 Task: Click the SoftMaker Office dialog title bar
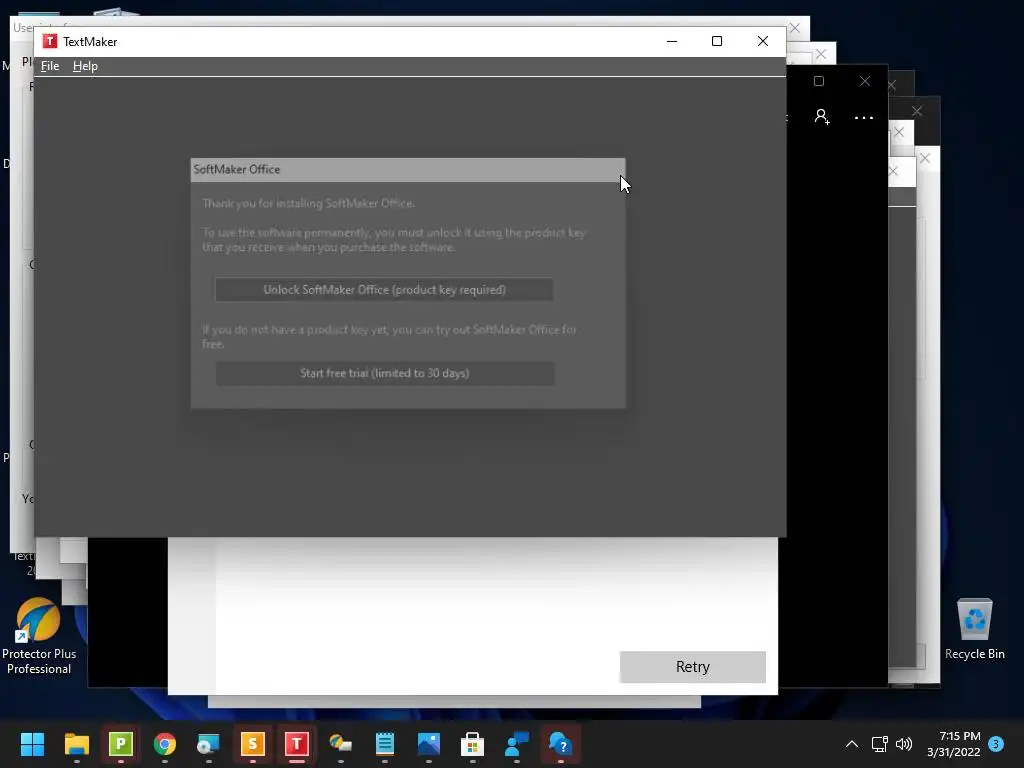408,170
